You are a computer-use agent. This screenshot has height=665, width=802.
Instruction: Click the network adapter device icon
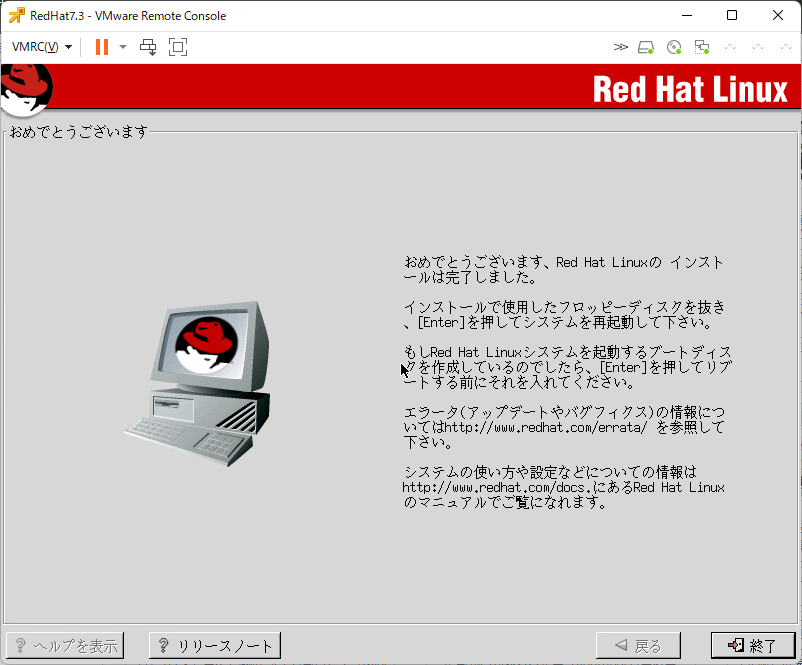[702, 48]
